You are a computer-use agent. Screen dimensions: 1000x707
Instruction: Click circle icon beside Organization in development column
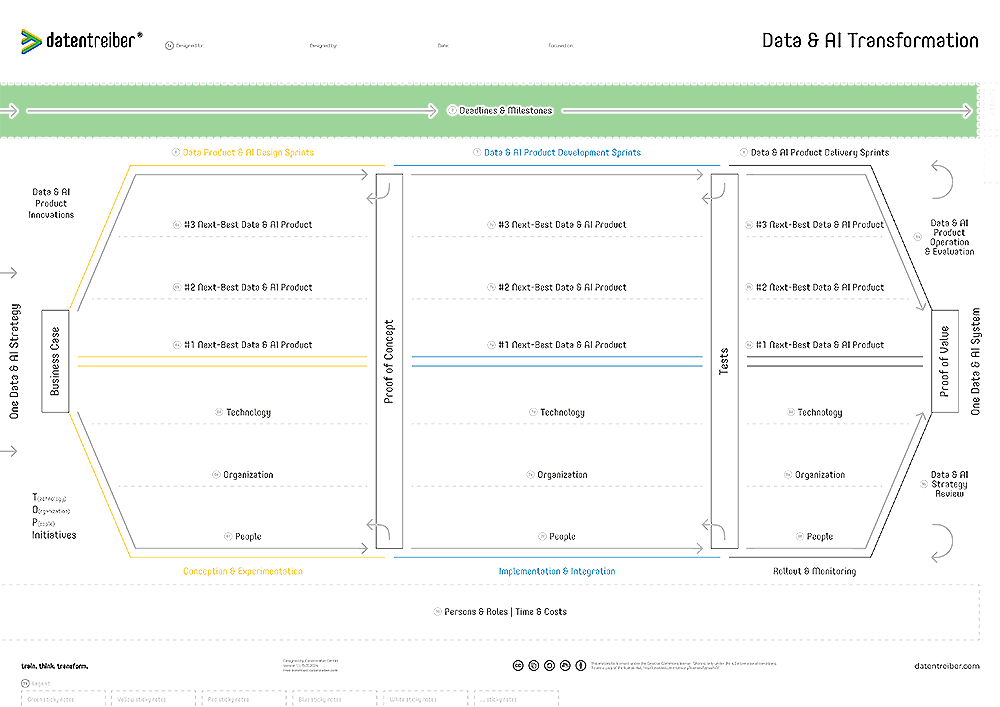(530, 475)
